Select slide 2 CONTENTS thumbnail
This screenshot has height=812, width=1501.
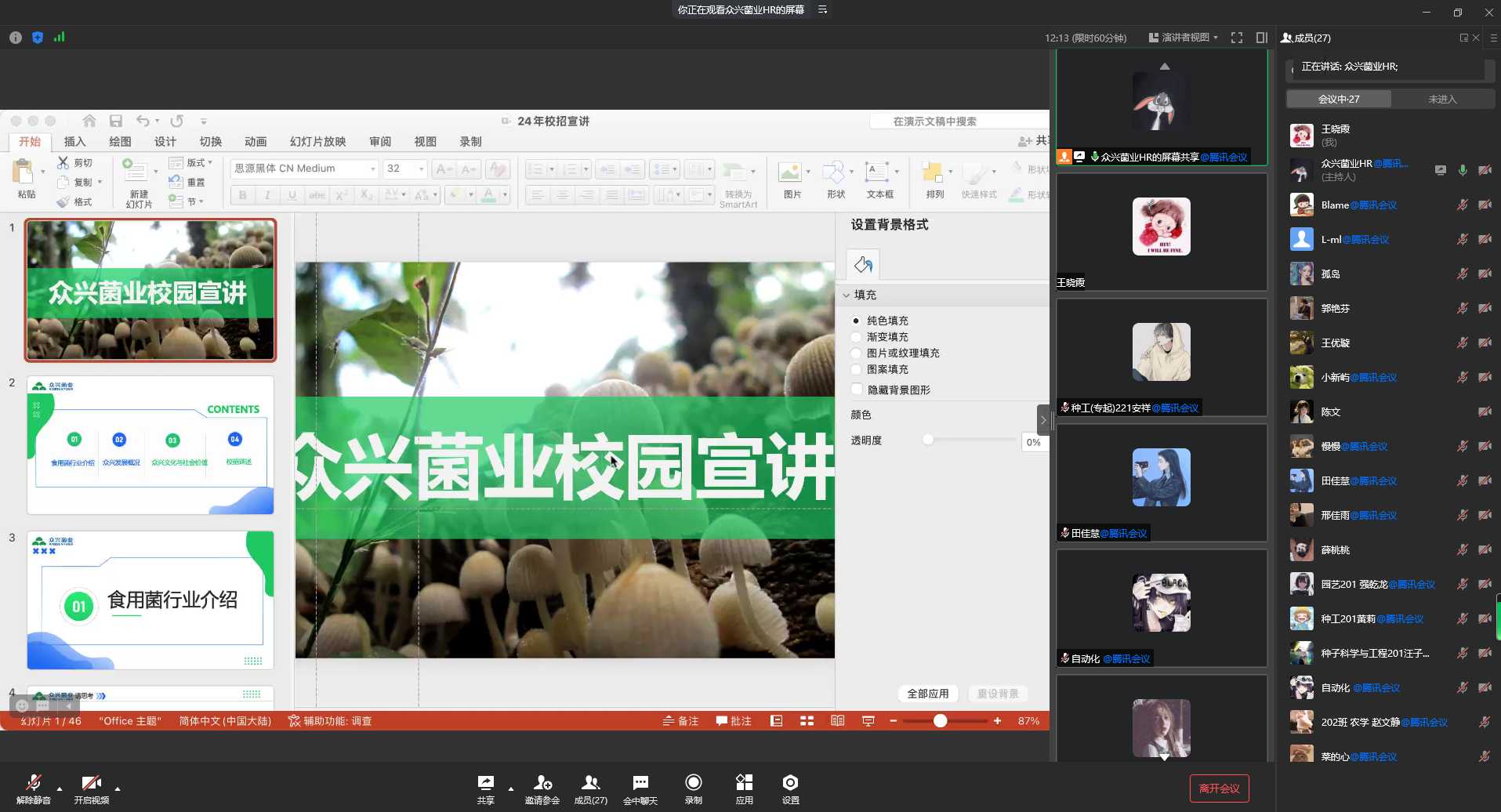[x=150, y=445]
